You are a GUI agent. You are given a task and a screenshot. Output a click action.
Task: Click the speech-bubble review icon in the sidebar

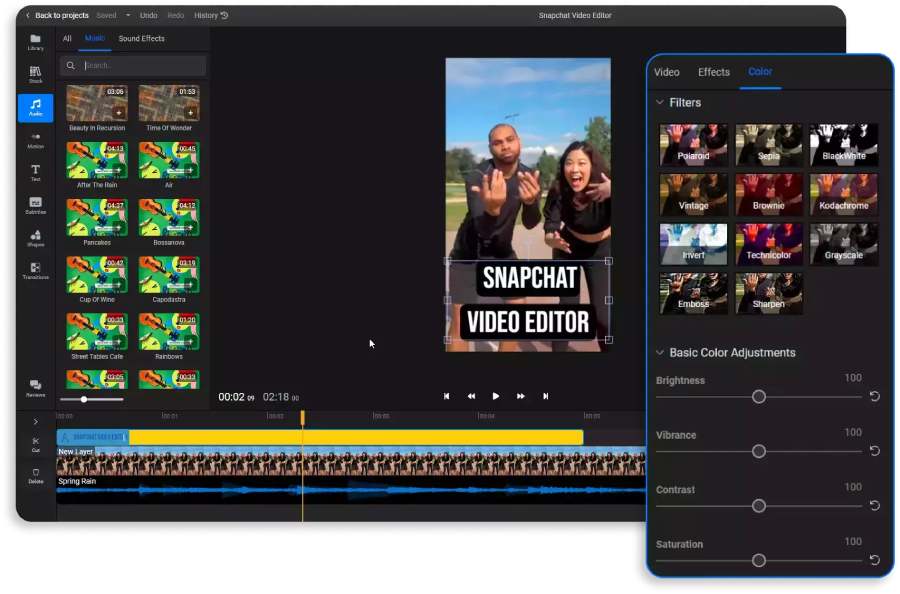36,387
